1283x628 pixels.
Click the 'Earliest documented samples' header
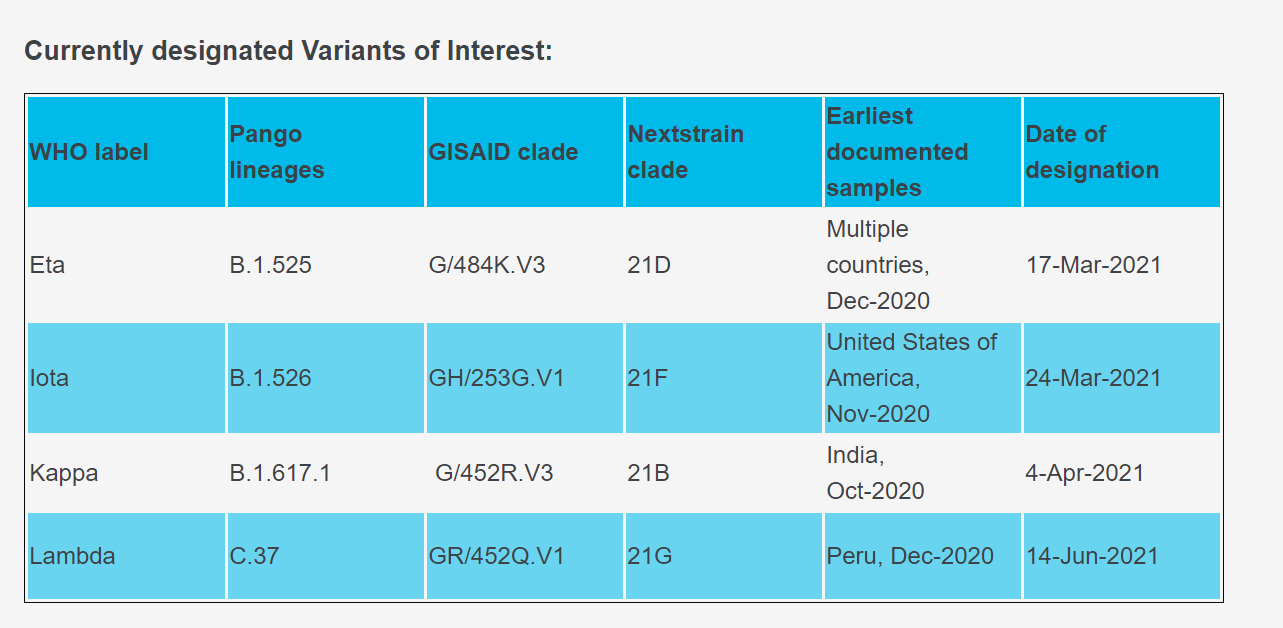(x=897, y=152)
